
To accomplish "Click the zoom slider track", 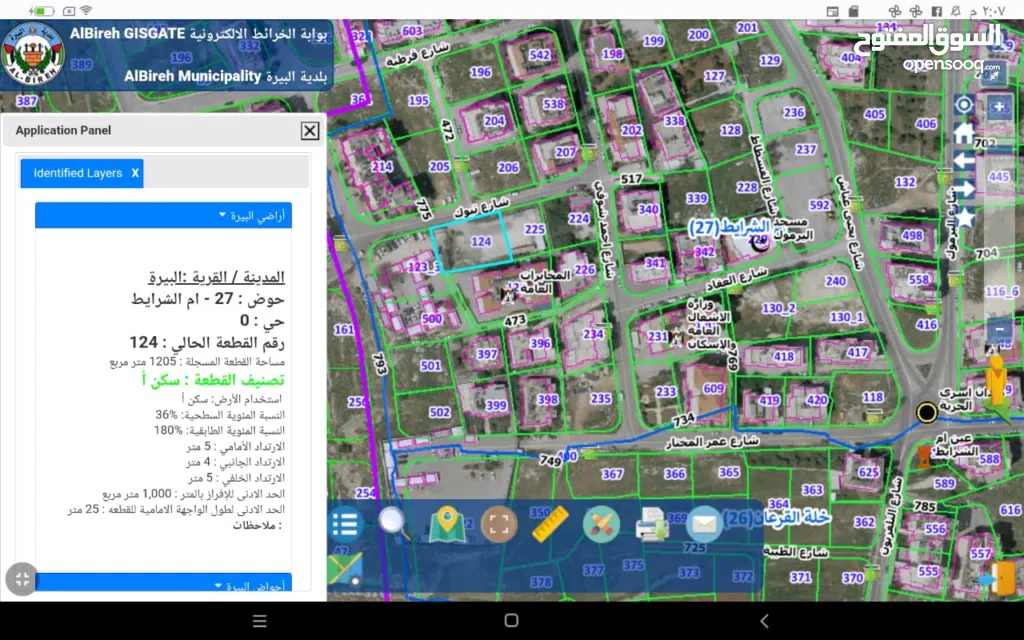I will [999, 220].
